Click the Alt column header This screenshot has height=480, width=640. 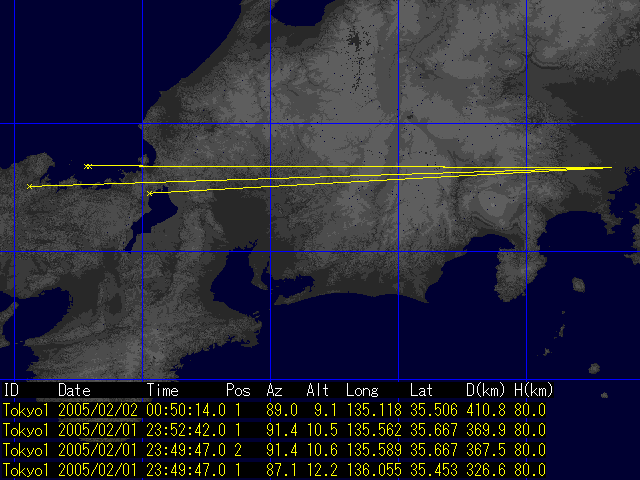pyautogui.click(x=317, y=390)
